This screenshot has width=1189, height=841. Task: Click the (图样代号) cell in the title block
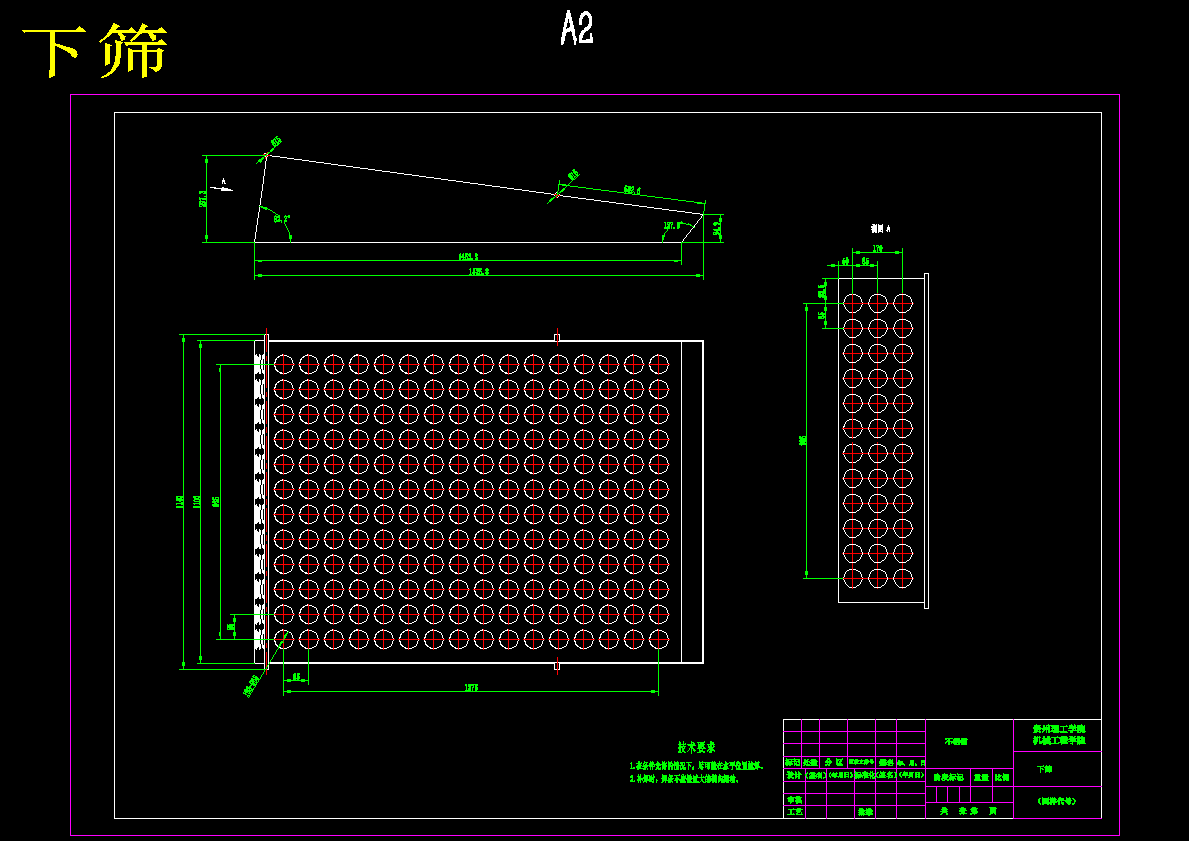click(x=1057, y=801)
